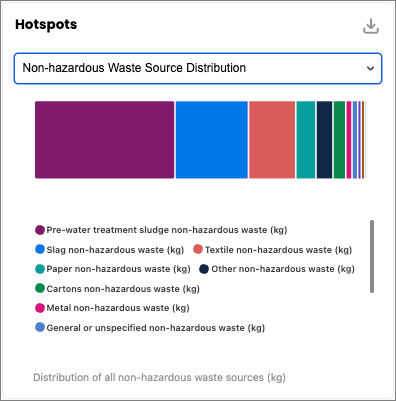396x401 pixels.
Task: Select the green Cartons waste bar segment
Action: [339, 140]
